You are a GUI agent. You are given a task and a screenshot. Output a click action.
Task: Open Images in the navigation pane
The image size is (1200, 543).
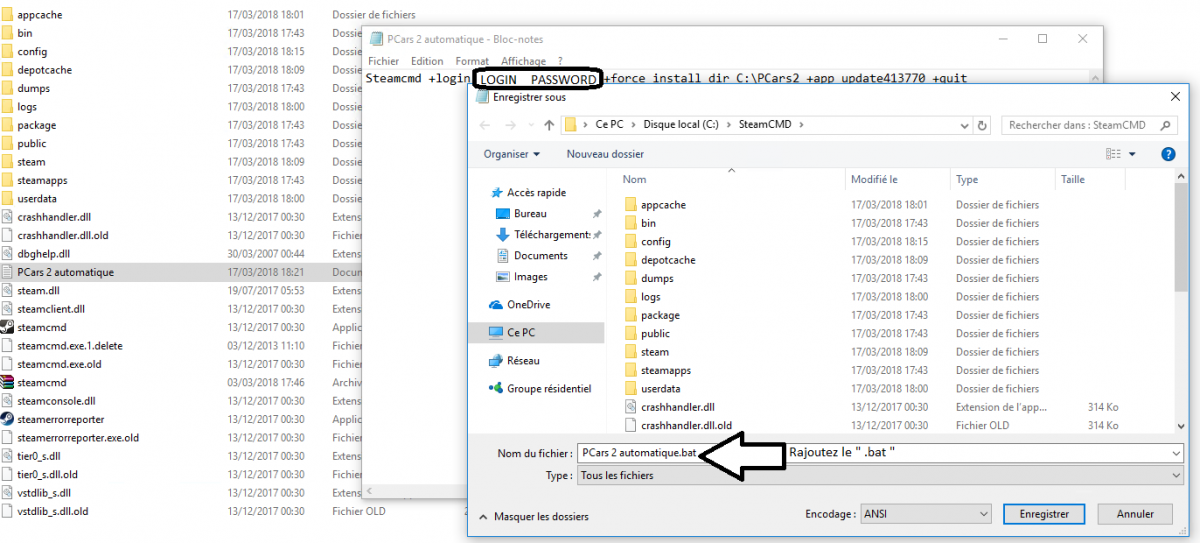(522, 277)
